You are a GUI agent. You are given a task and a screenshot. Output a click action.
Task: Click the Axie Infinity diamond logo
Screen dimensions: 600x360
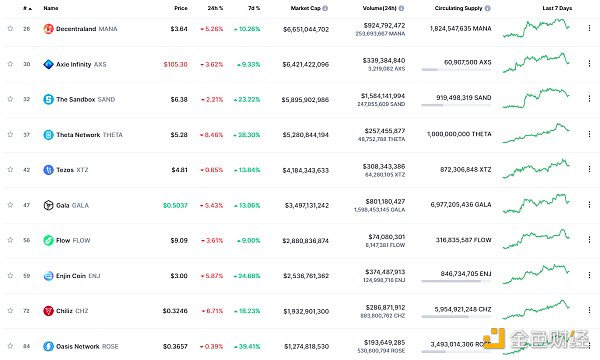[48, 64]
